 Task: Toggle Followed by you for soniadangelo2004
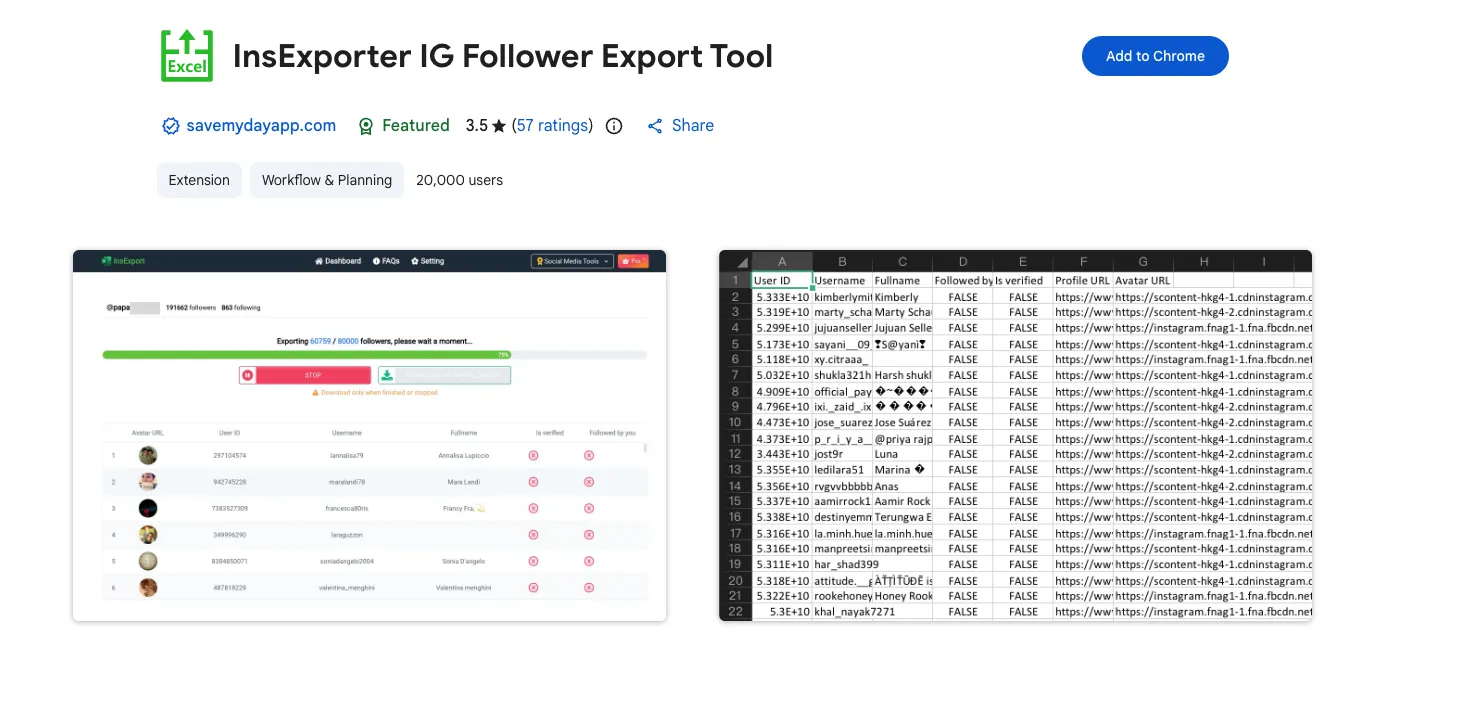pyautogui.click(x=589, y=561)
